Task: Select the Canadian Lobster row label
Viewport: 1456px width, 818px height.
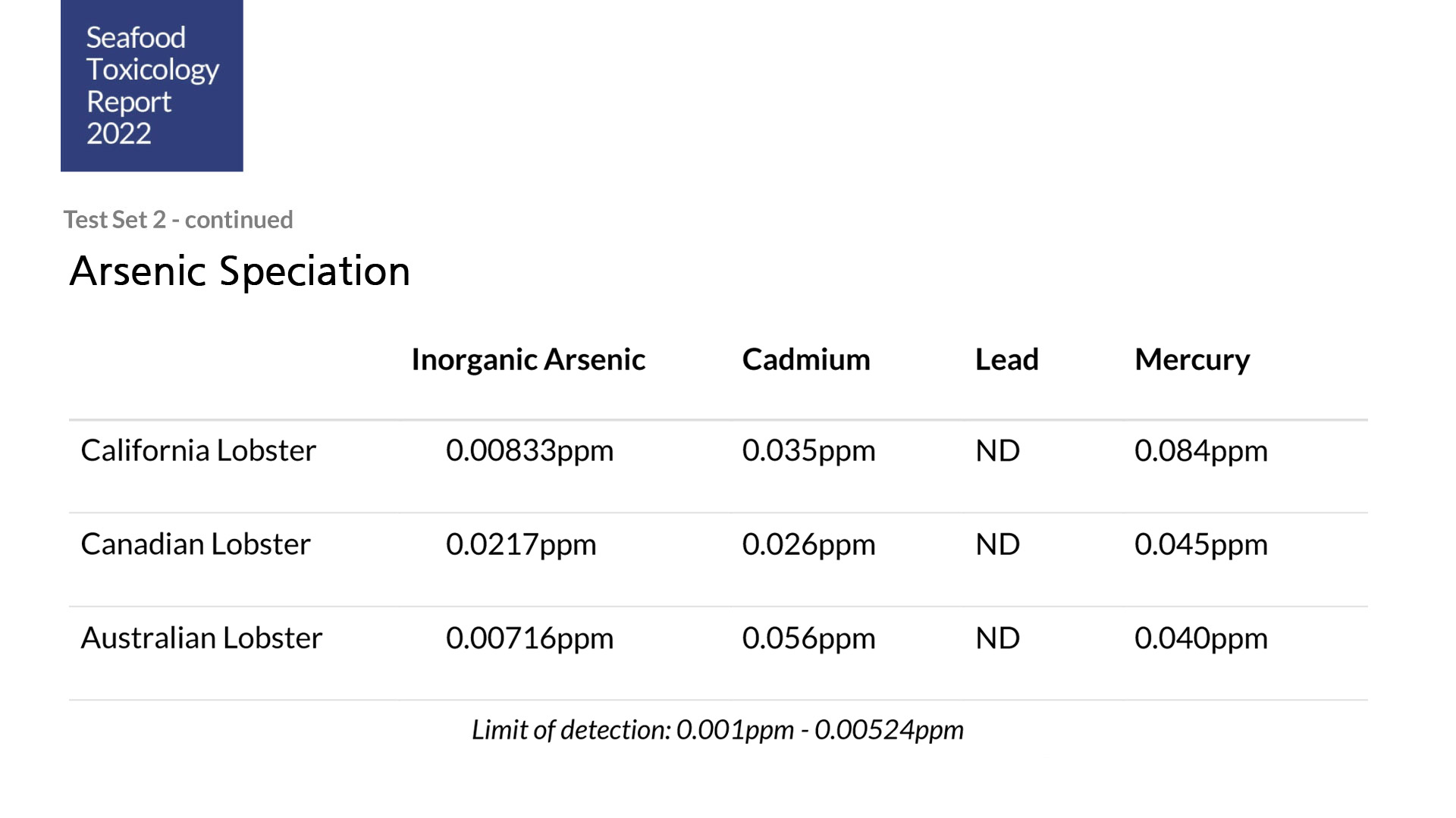Action: click(x=196, y=544)
